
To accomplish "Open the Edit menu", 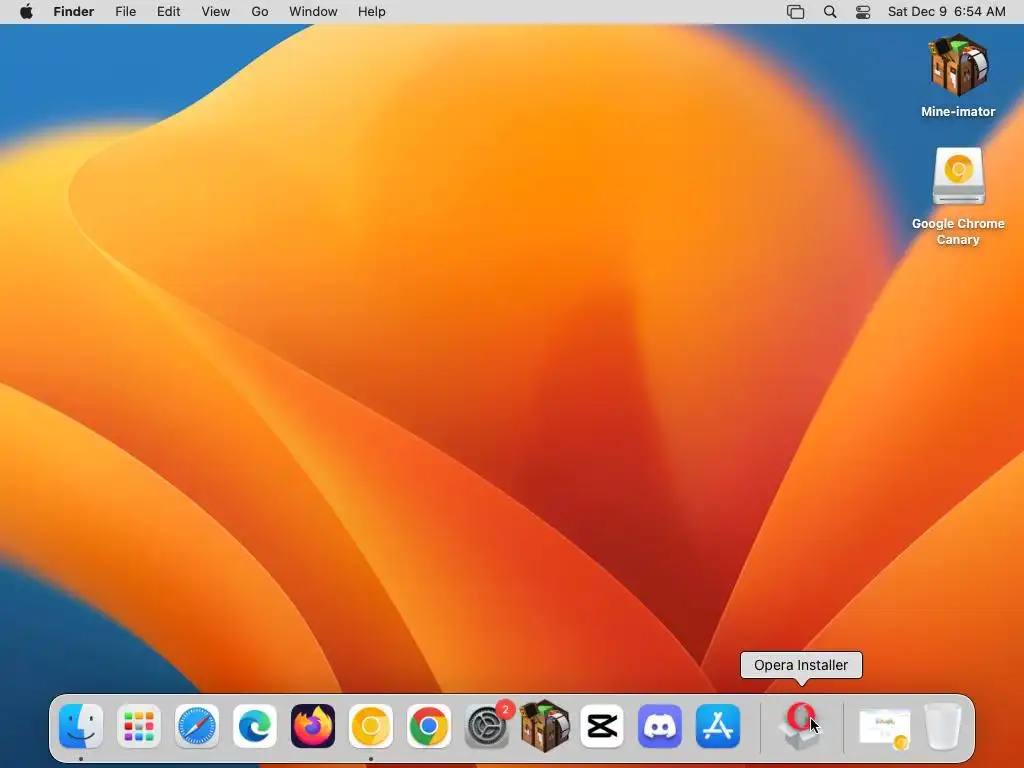I will point(168,12).
